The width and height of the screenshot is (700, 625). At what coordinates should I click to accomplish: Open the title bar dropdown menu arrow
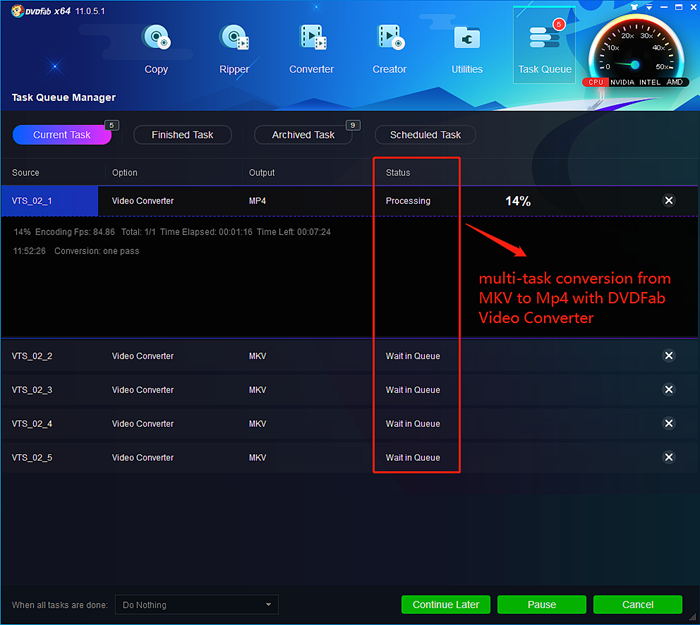pos(649,7)
